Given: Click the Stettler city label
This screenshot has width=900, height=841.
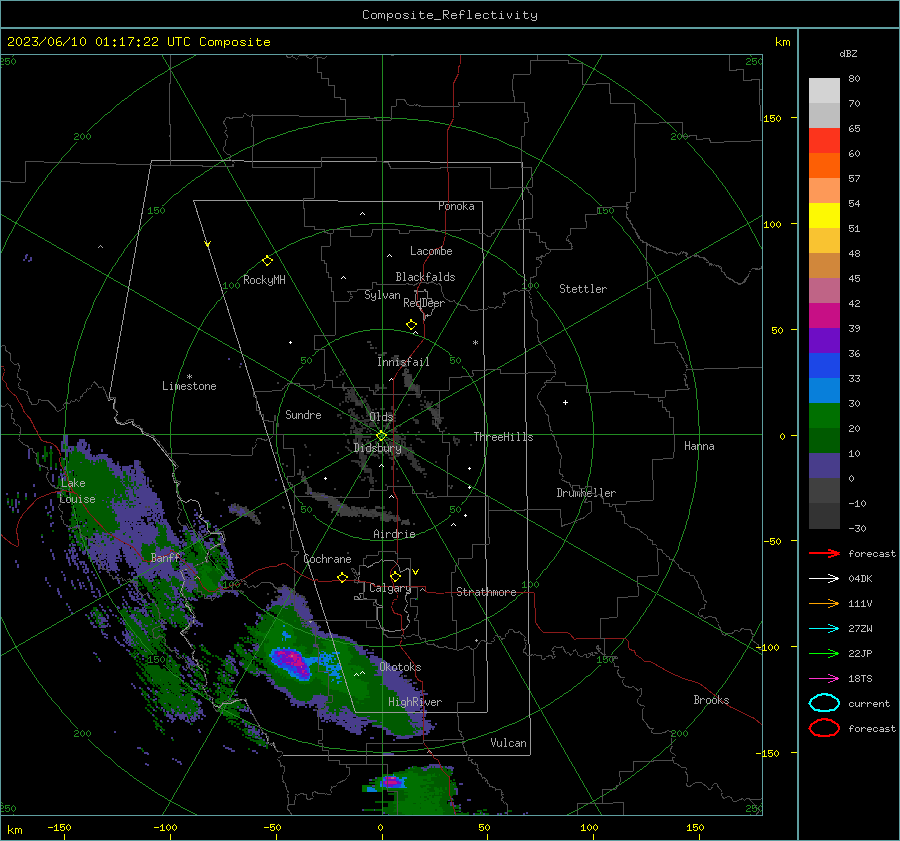Looking at the screenshot, I should [583, 289].
